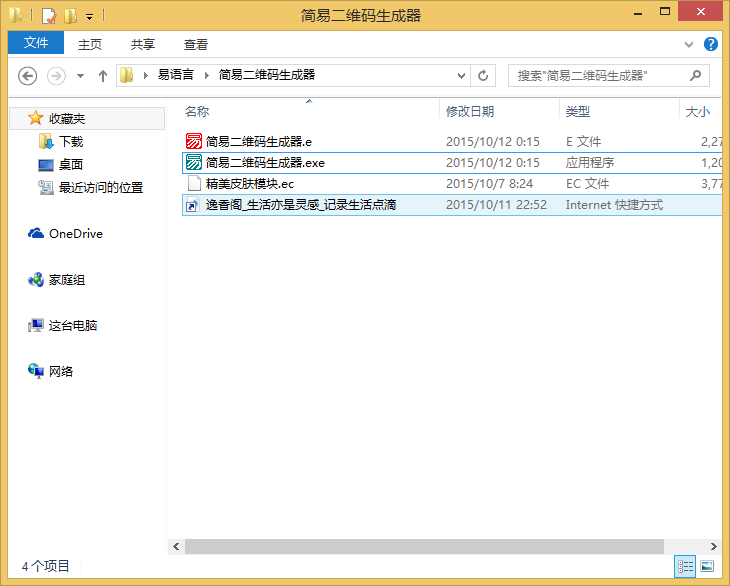Click the Properties icon in the quick access toolbar
The width and height of the screenshot is (730, 586).
(x=49, y=16)
